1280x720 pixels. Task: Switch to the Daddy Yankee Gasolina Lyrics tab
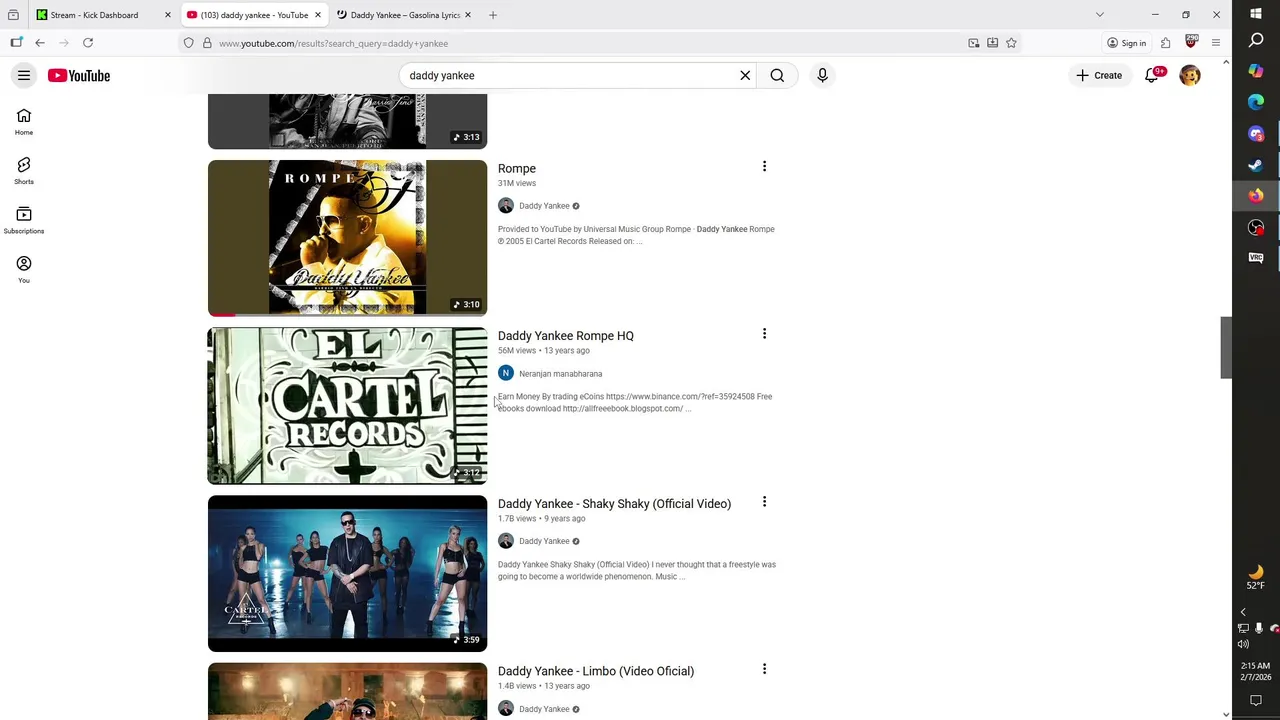[405, 15]
